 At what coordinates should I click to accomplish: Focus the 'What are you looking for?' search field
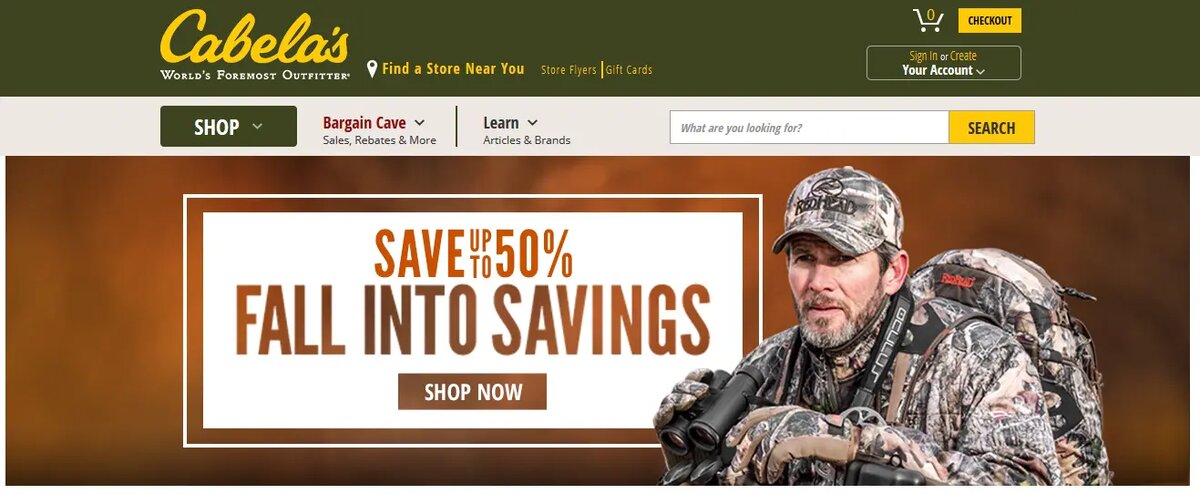point(809,128)
